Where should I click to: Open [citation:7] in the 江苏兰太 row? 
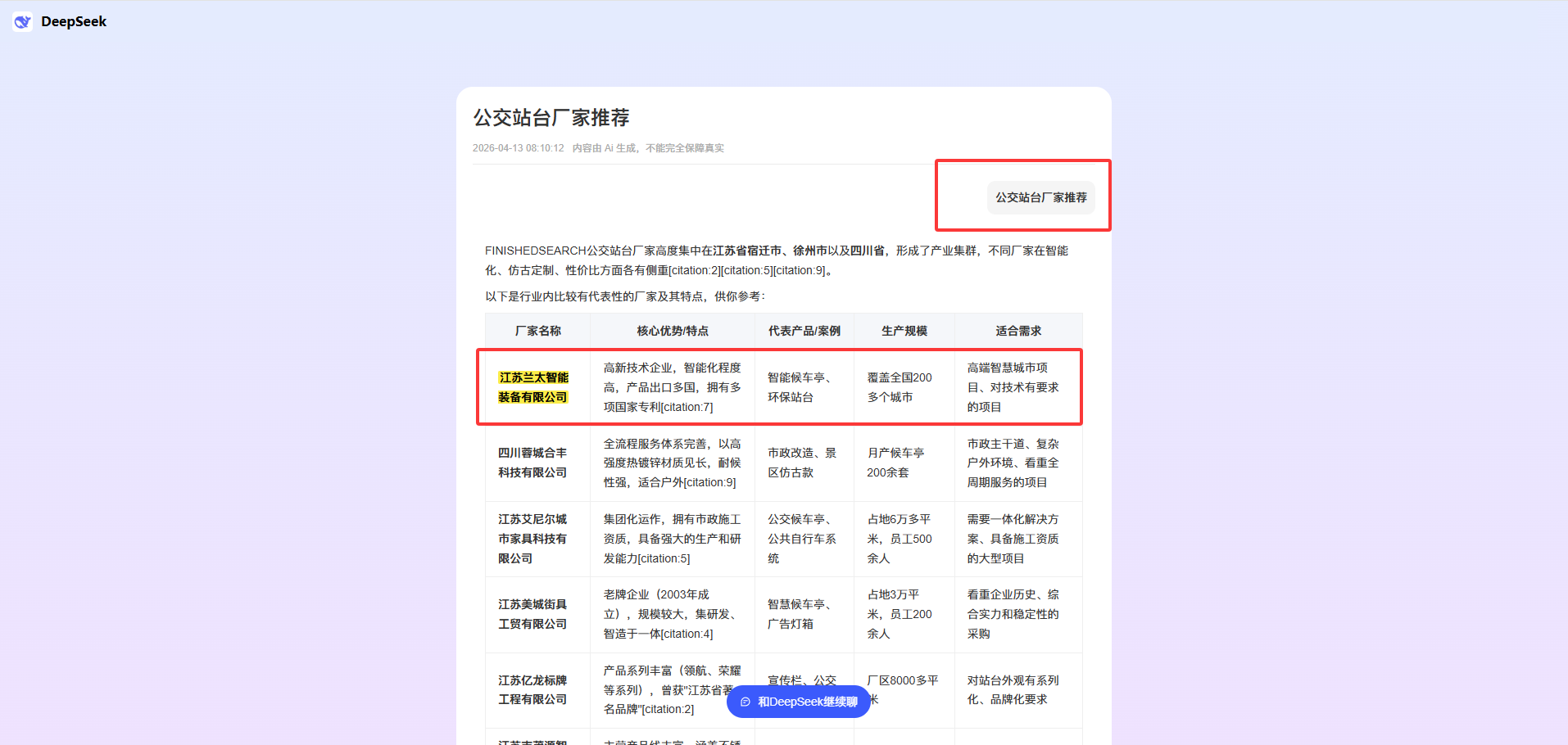(x=687, y=407)
